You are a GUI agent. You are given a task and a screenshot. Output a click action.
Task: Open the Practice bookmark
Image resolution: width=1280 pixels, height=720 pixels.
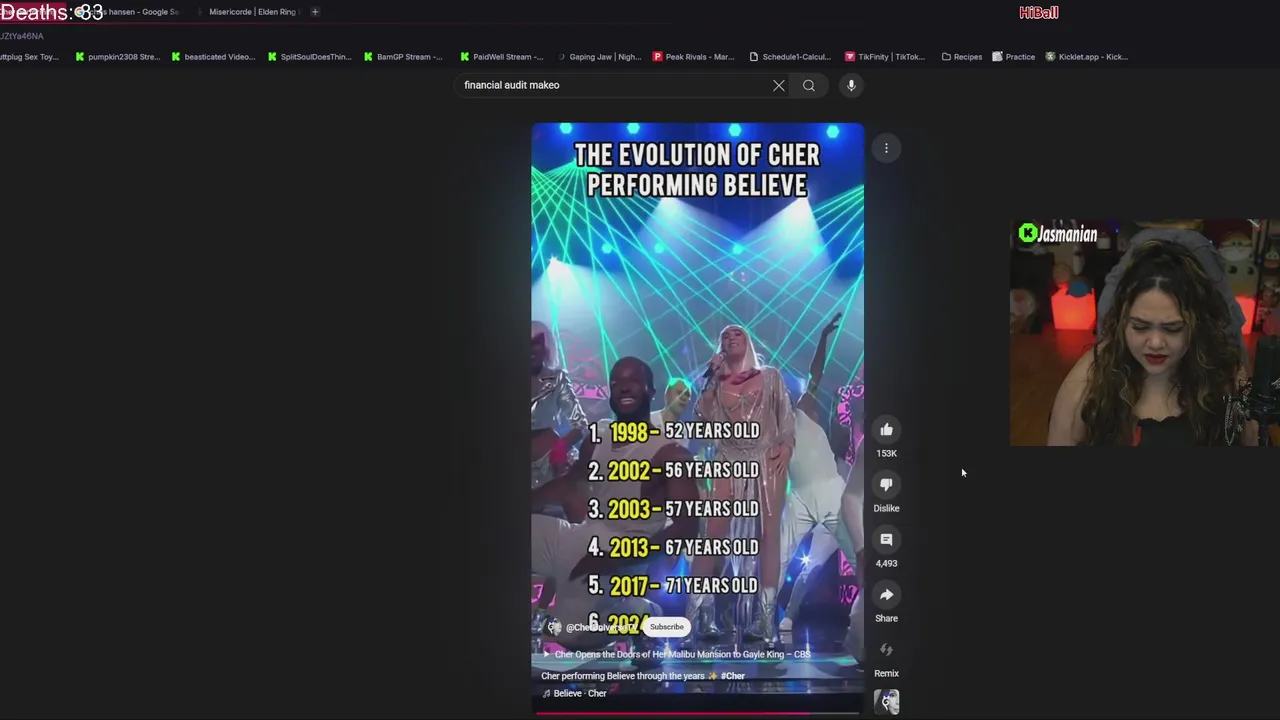(1013, 57)
